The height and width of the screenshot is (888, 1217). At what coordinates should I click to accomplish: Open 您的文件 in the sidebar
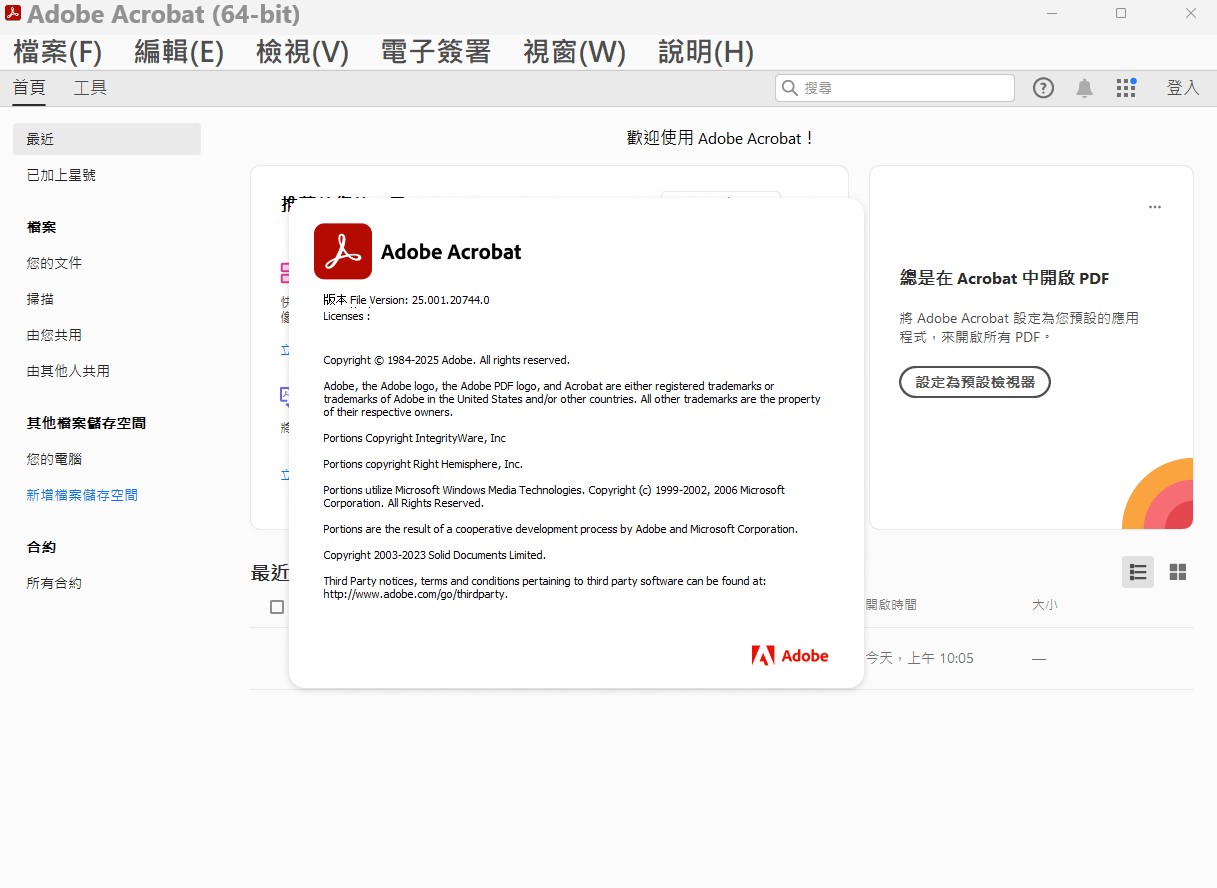click(54, 263)
